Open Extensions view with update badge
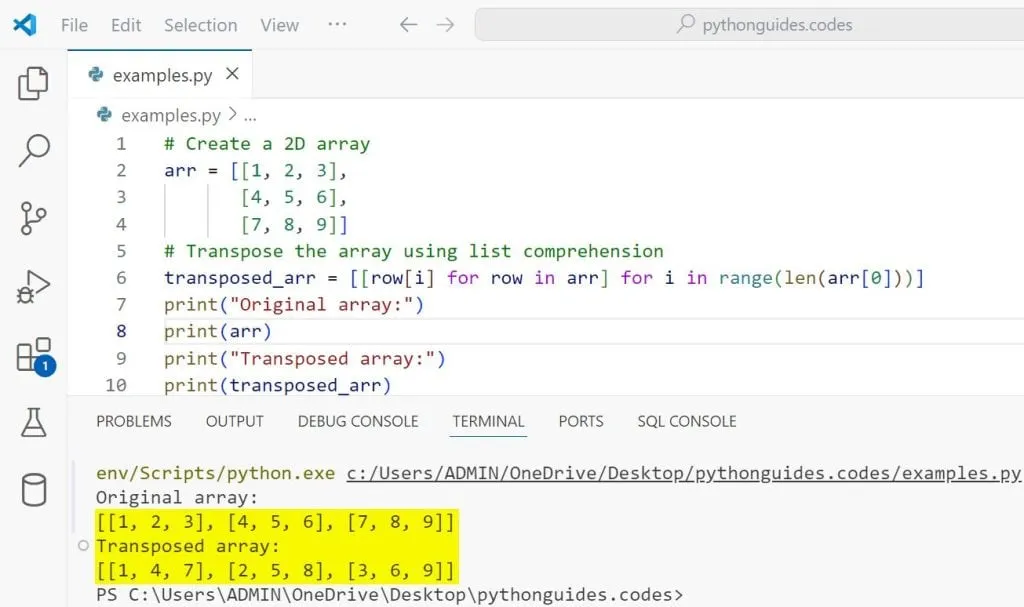Viewport: 1024px width, 607px height. coord(33,356)
